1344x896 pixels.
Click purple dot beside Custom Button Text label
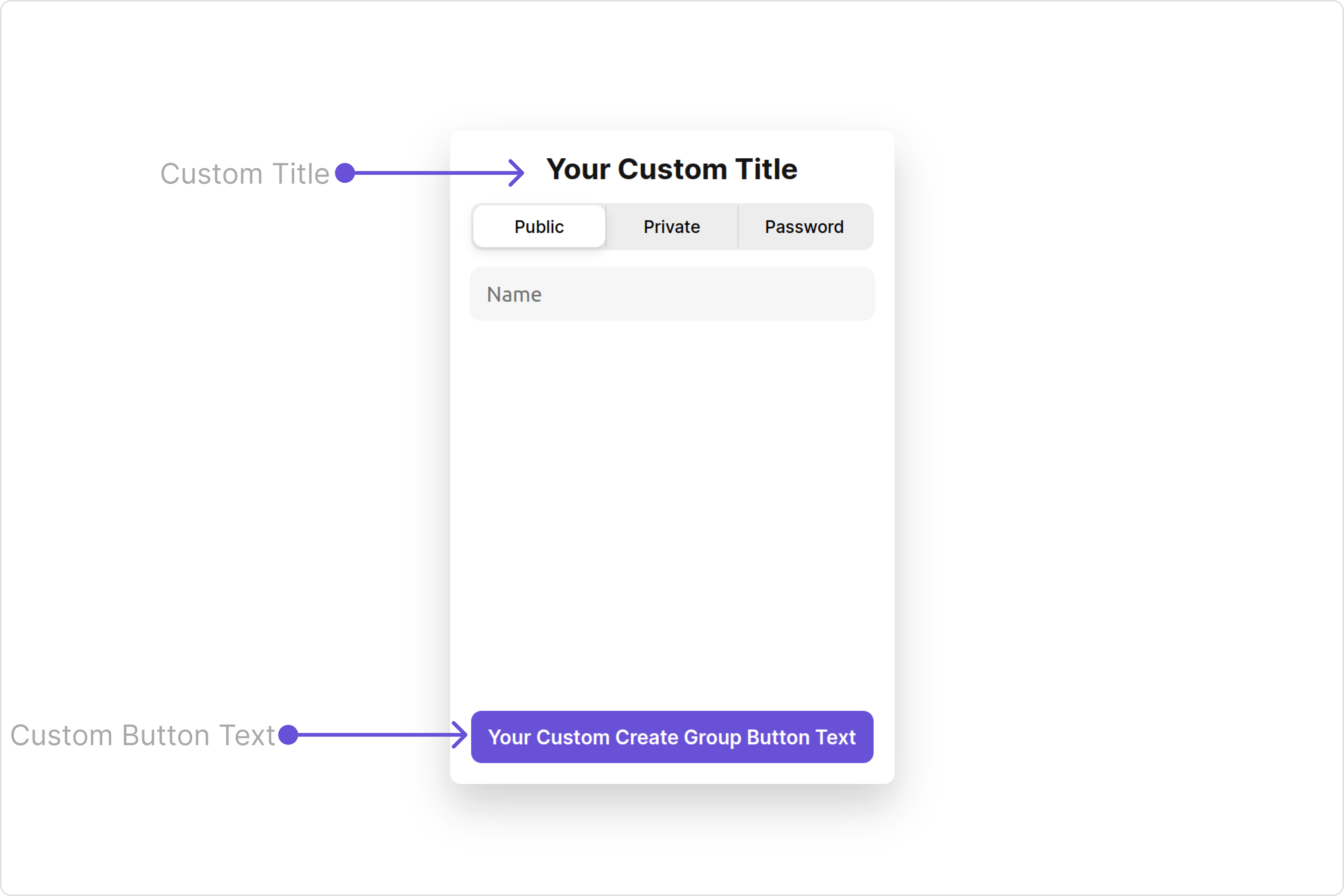[289, 735]
